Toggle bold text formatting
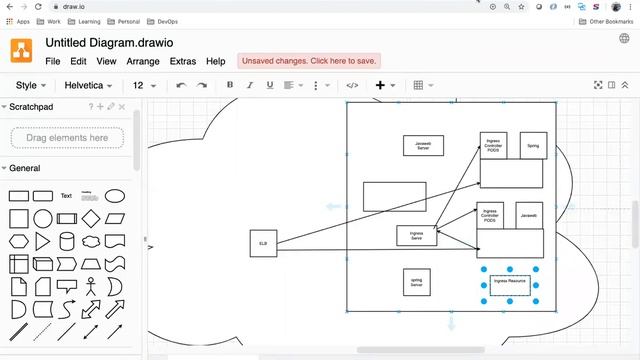The image size is (640, 360). point(230,85)
